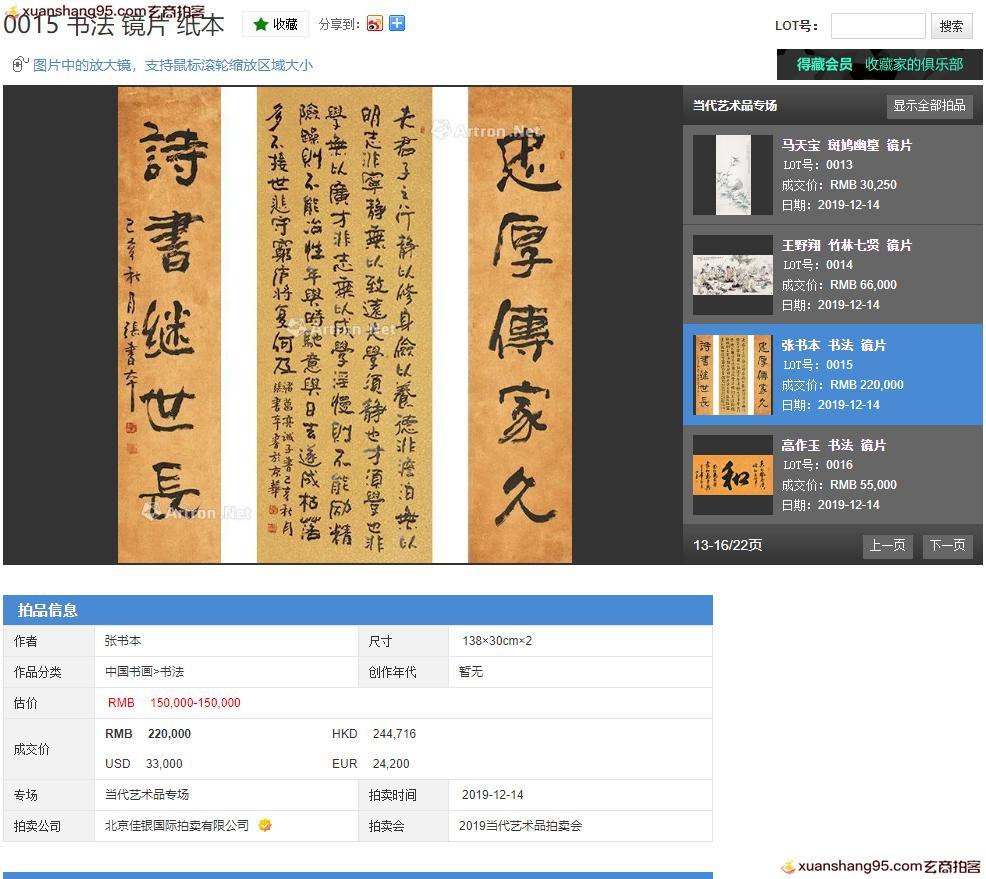Viewport: 986px width, 879px height.
Task: Open thumbnail of 马天宝 斑鸠幽篁 lot
Action: (x=733, y=175)
